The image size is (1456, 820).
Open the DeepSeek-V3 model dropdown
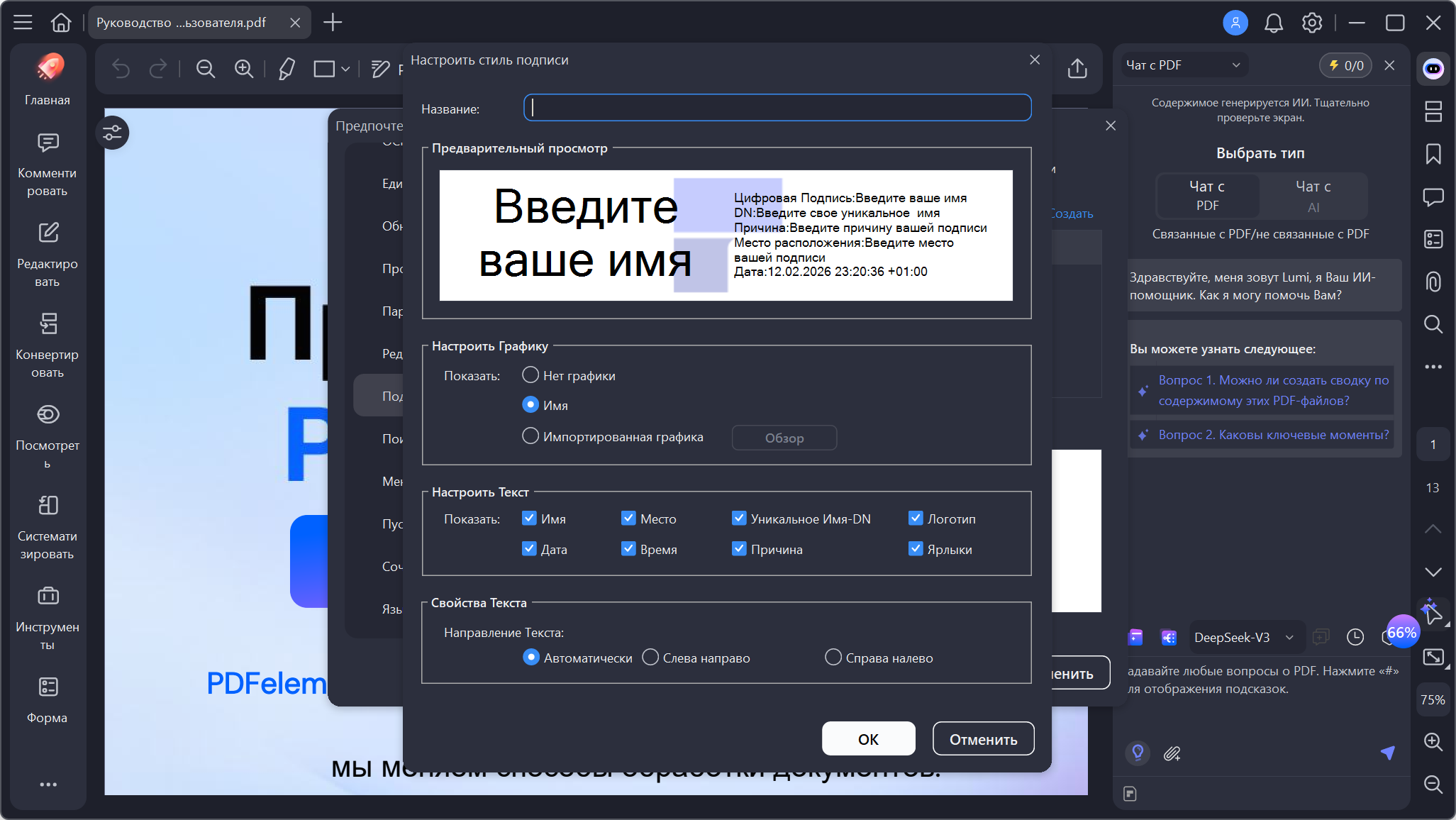pos(1243,637)
